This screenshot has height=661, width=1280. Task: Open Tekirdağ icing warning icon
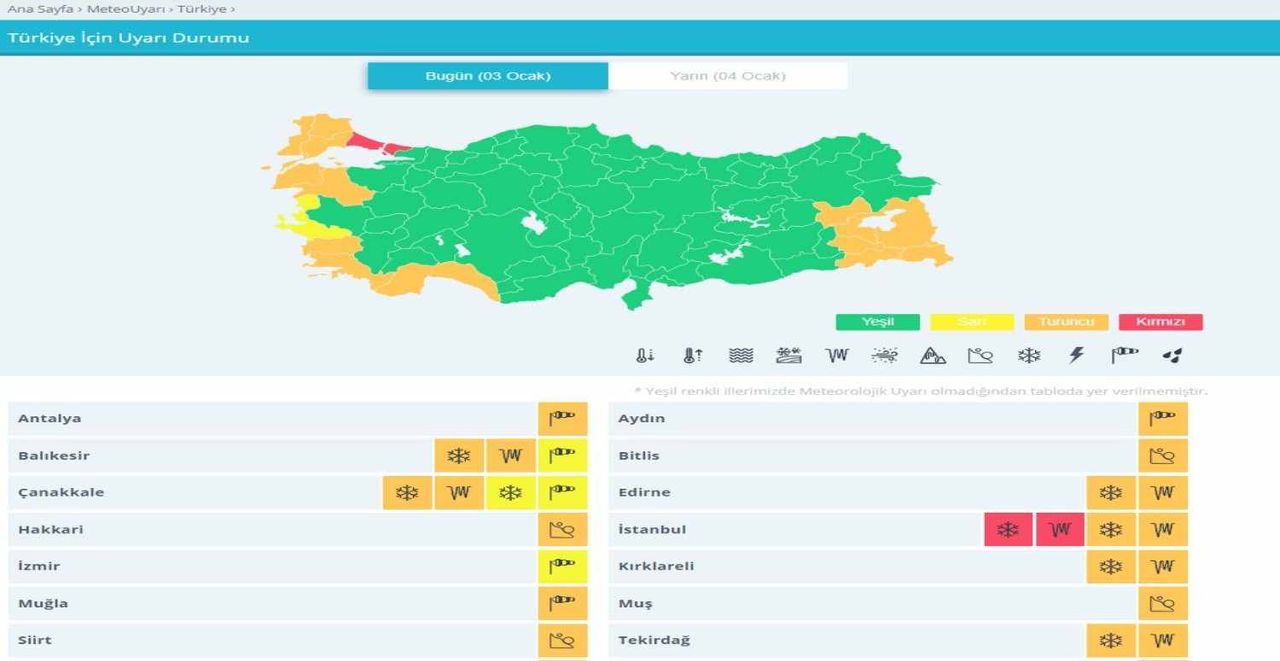tap(1163, 640)
